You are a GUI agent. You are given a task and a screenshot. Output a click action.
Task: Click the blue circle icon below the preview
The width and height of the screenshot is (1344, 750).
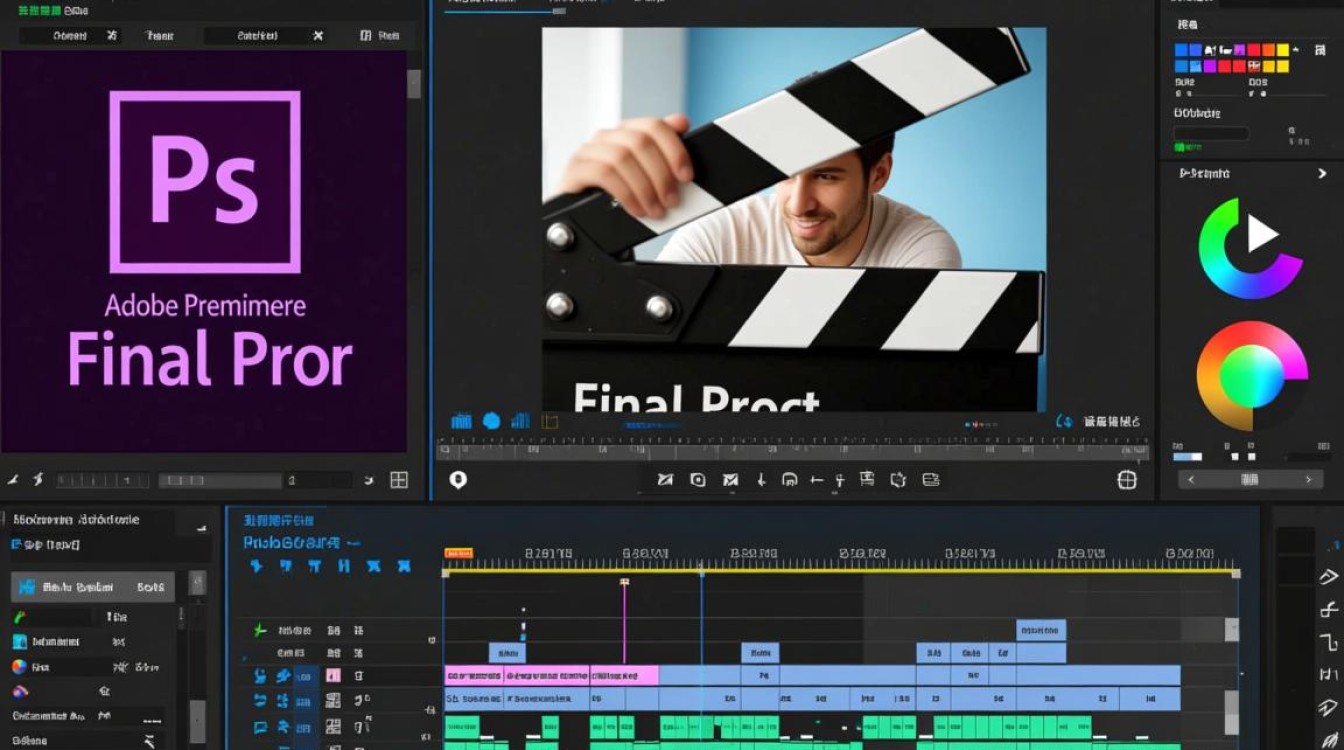point(491,421)
